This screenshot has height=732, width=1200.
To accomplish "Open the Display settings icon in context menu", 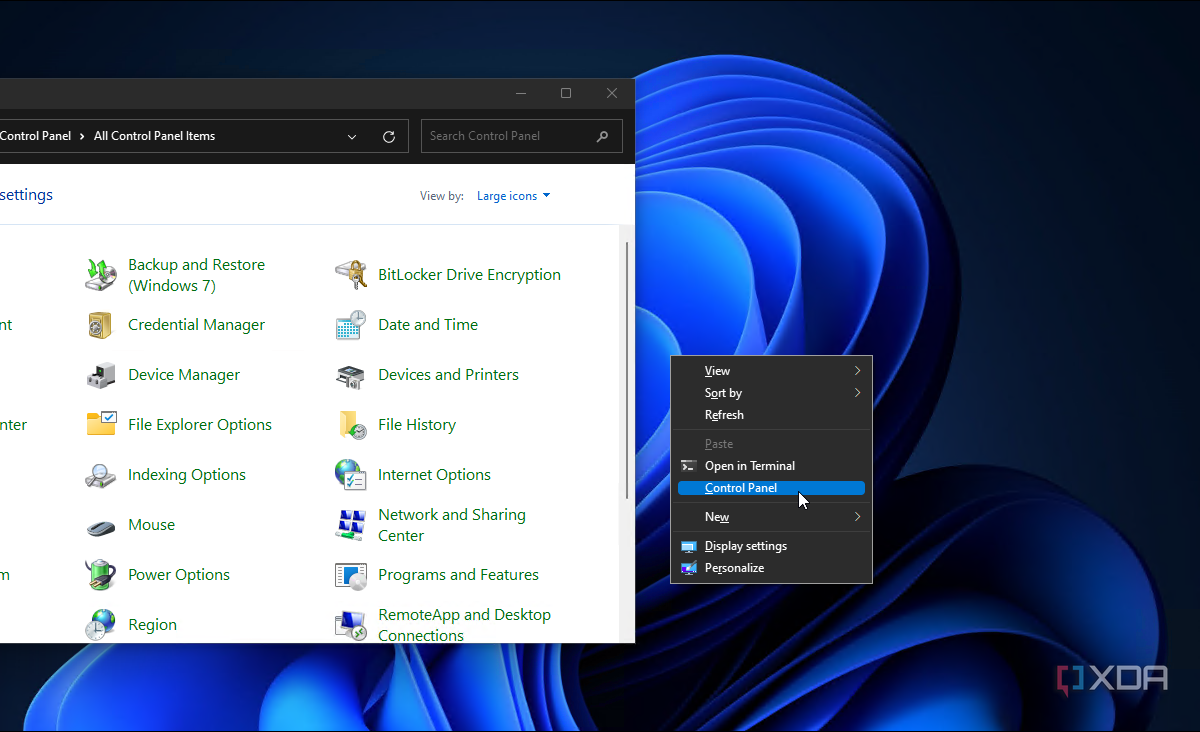I will (x=688, y=546).
